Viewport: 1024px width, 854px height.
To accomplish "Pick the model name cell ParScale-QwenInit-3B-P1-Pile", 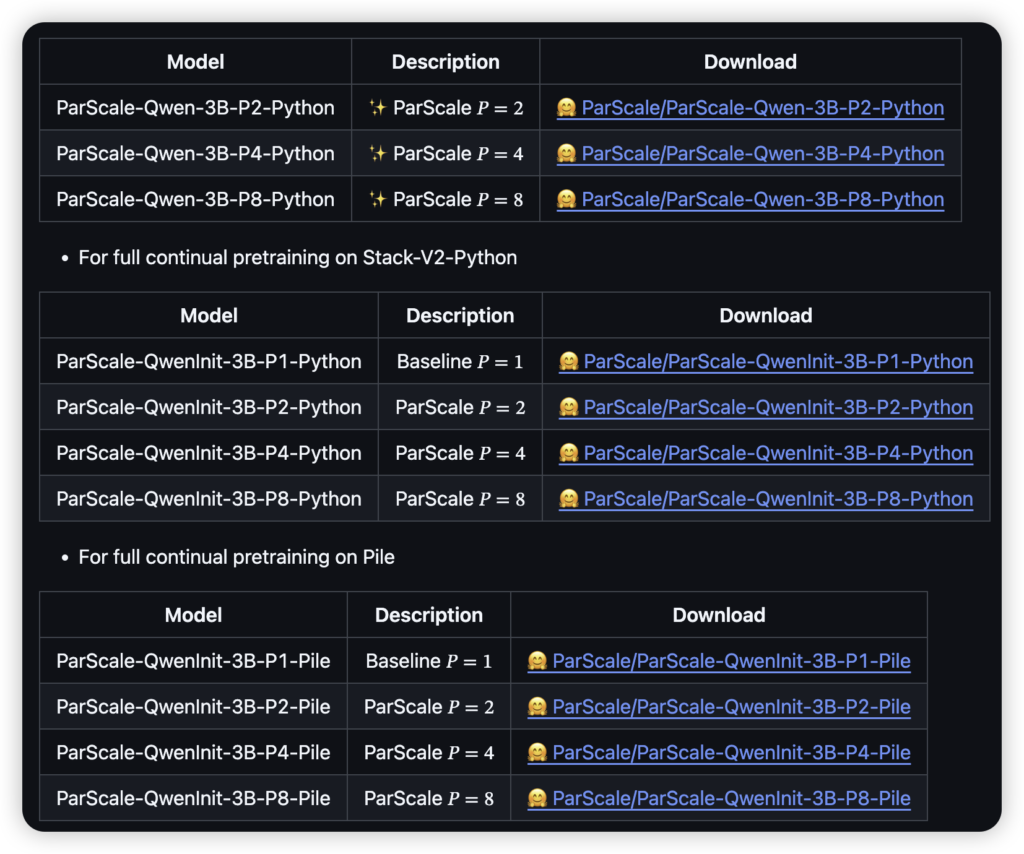I will pos(193,661).
